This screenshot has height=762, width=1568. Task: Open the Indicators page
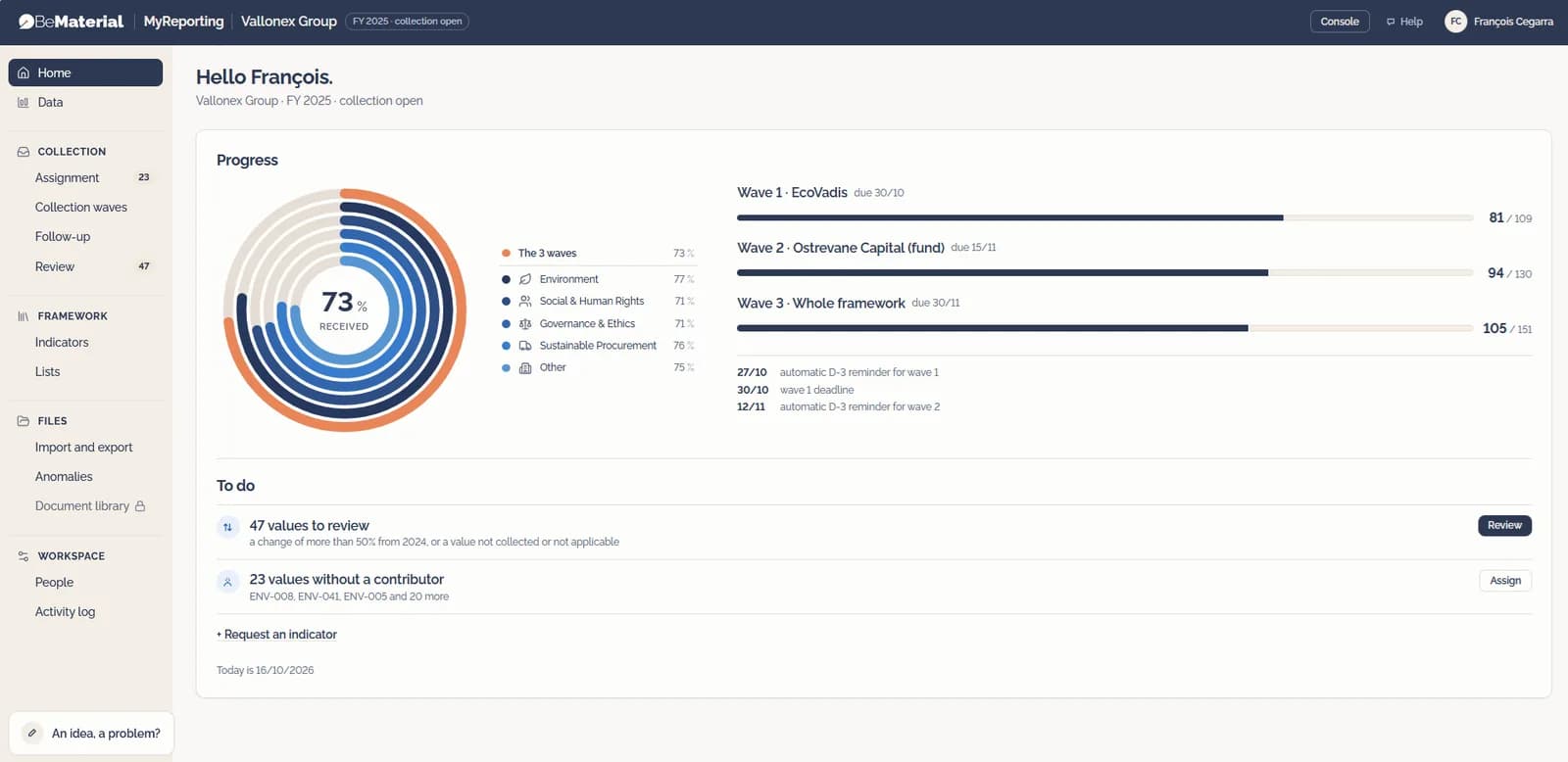(x=86, y=343)
